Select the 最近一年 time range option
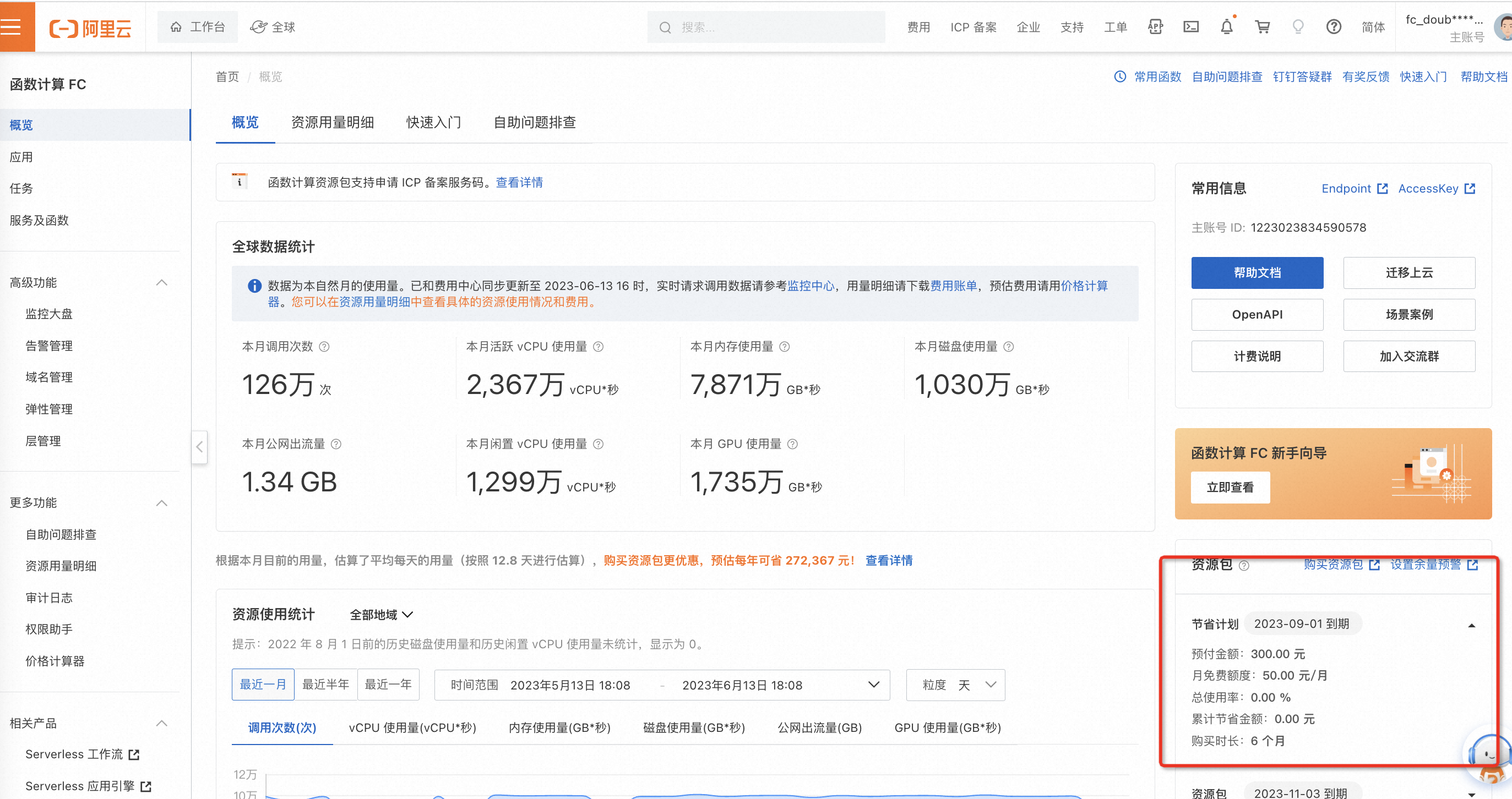This screenshot has width=1512, height=799. coord(388,684)
